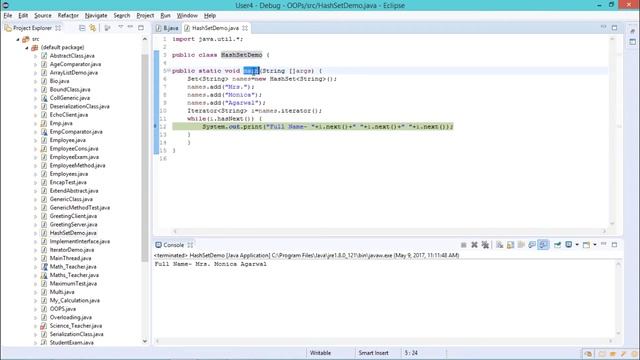The image size is (640, 360).
Task: Toggle Link with Editor in Project Explorer
Action: (93, 28)
